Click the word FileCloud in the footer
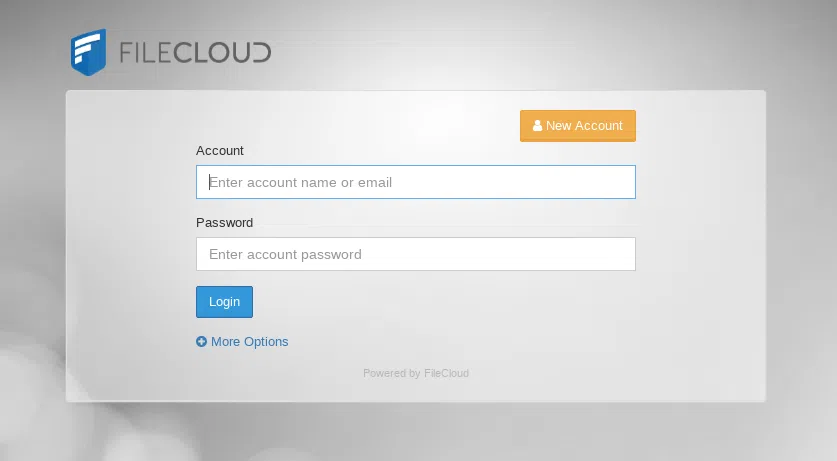The image size is (837, 461). (x=446, y=374)
